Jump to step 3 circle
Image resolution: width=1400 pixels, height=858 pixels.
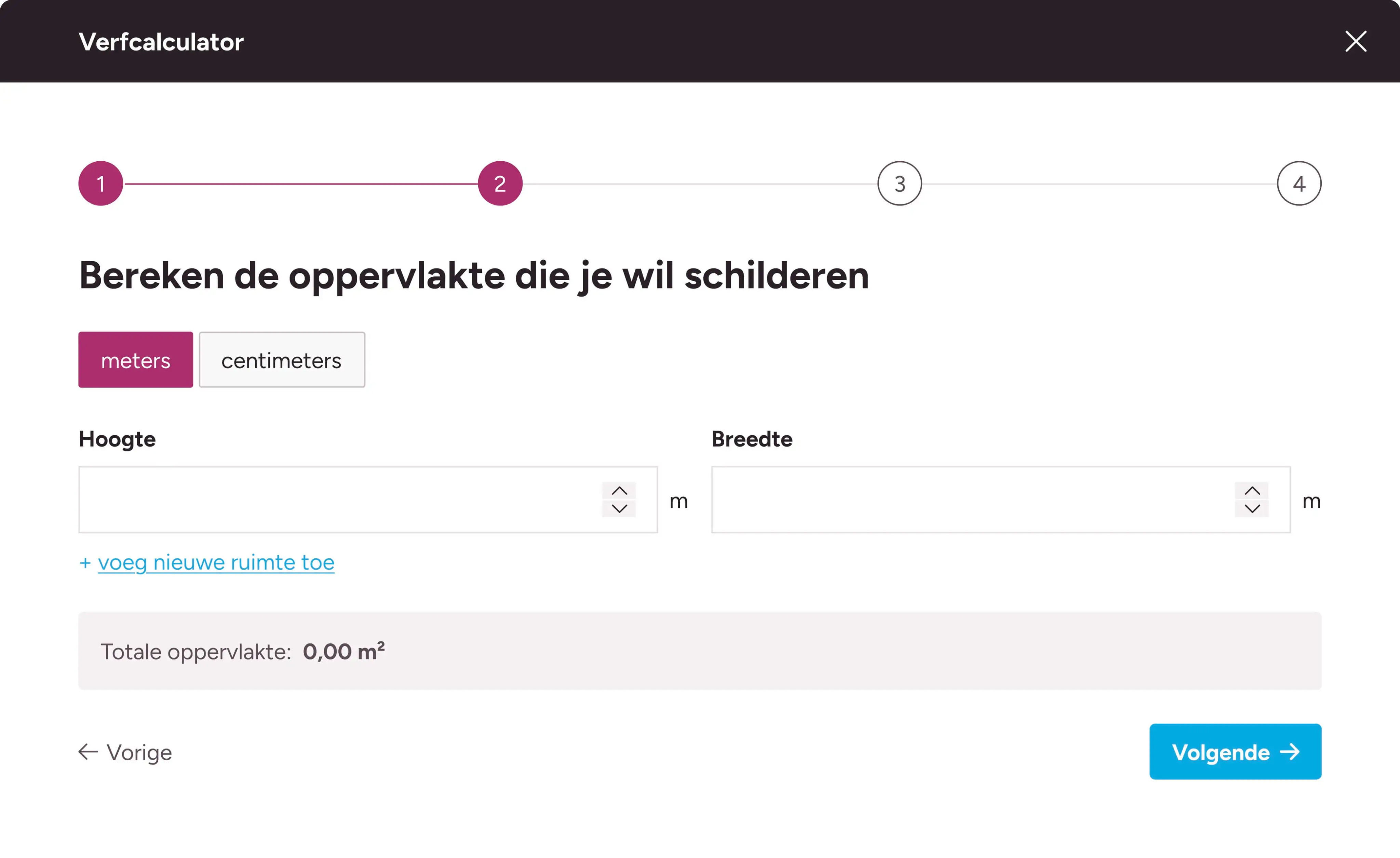pos(899,183)
